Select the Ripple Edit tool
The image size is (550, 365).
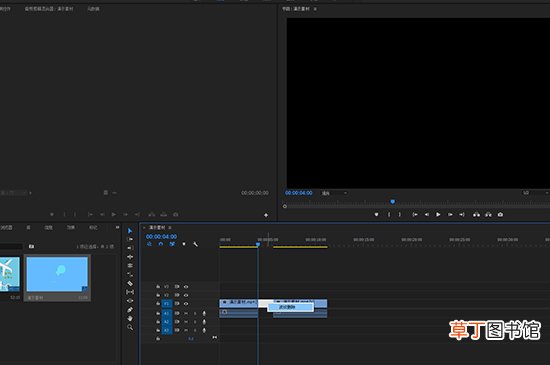point(130,257)
